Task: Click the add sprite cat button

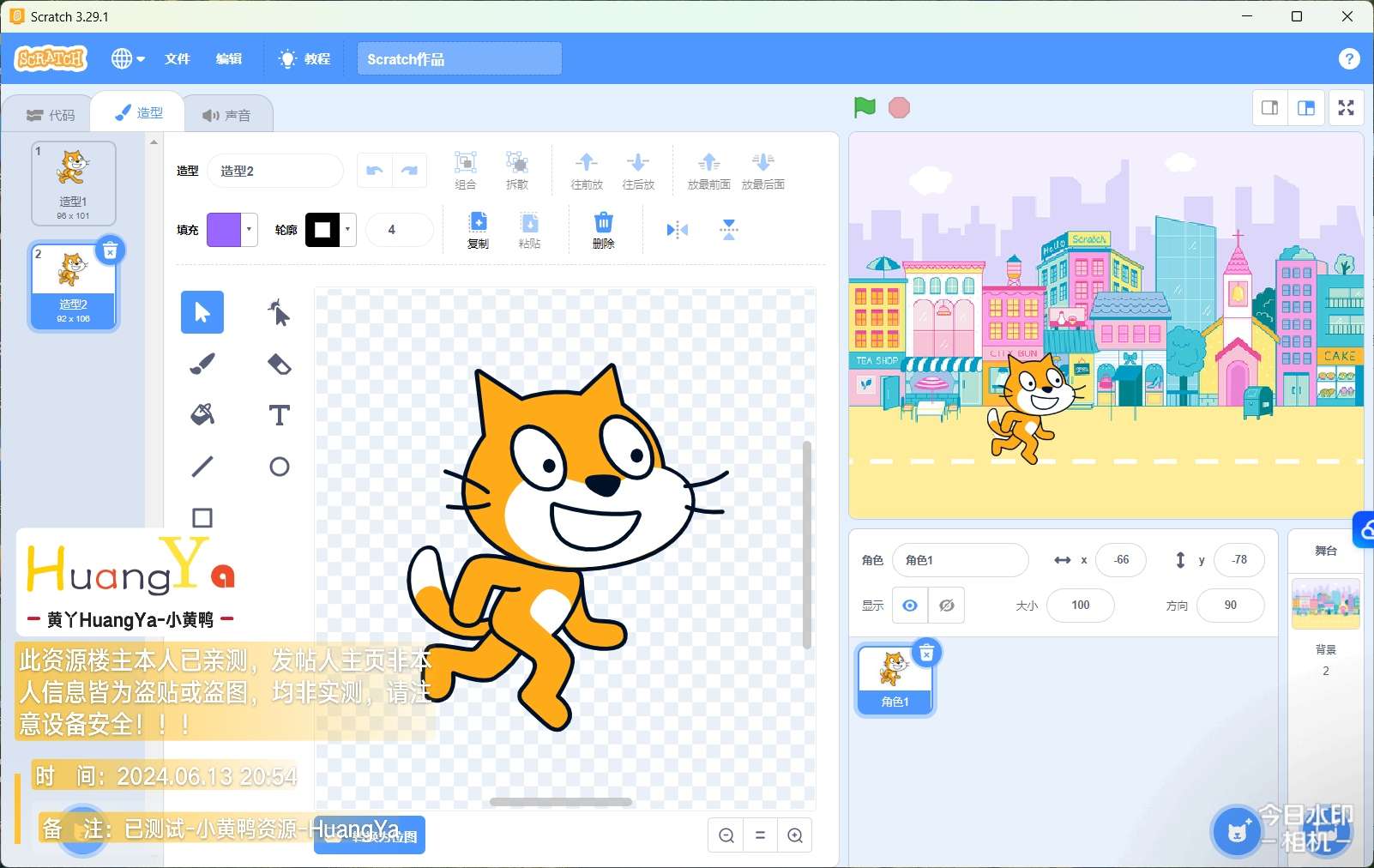Action: tap(1237, 831)
